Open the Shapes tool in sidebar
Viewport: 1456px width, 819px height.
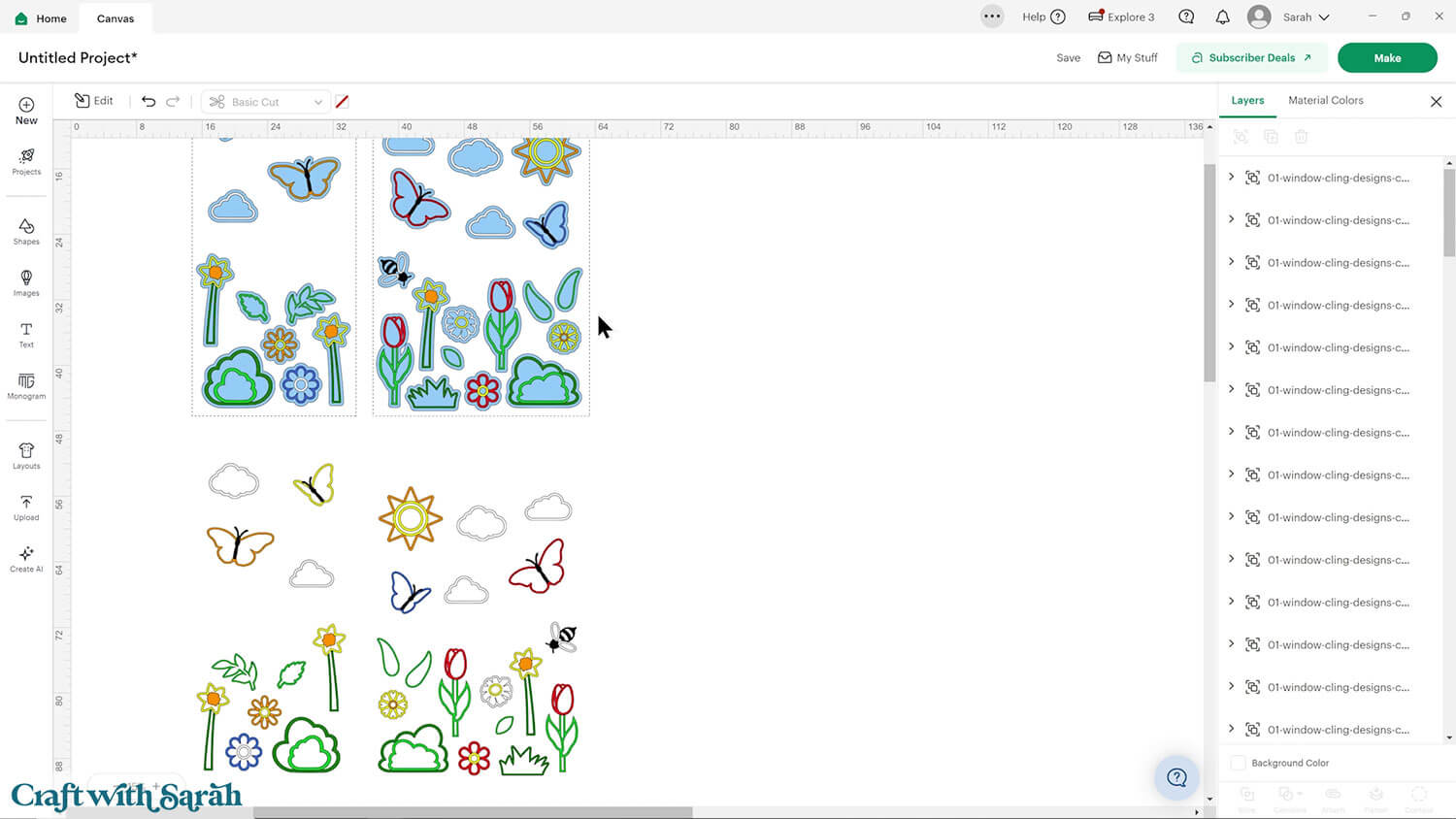coord(26,231)
